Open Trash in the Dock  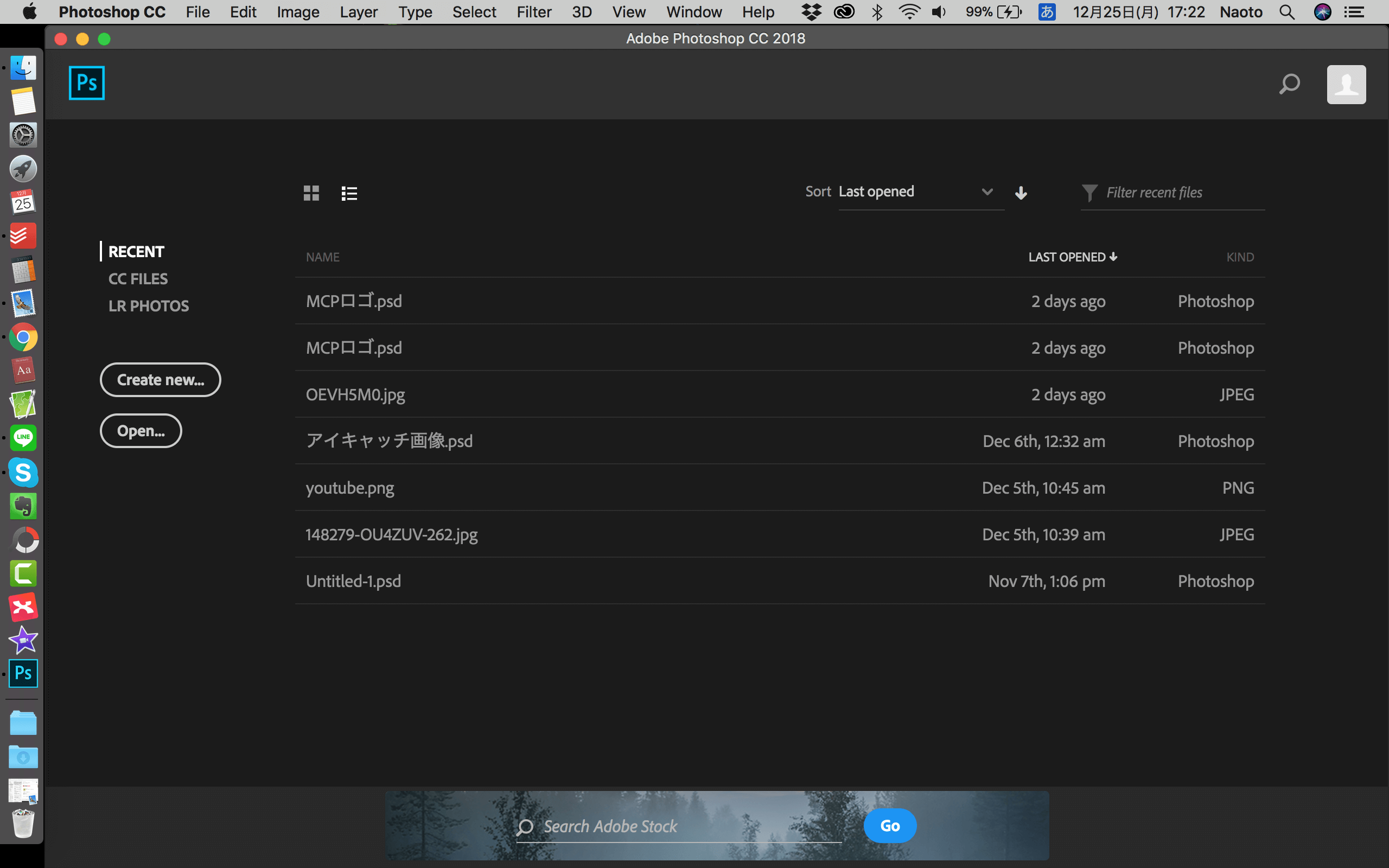click(23, 823)
